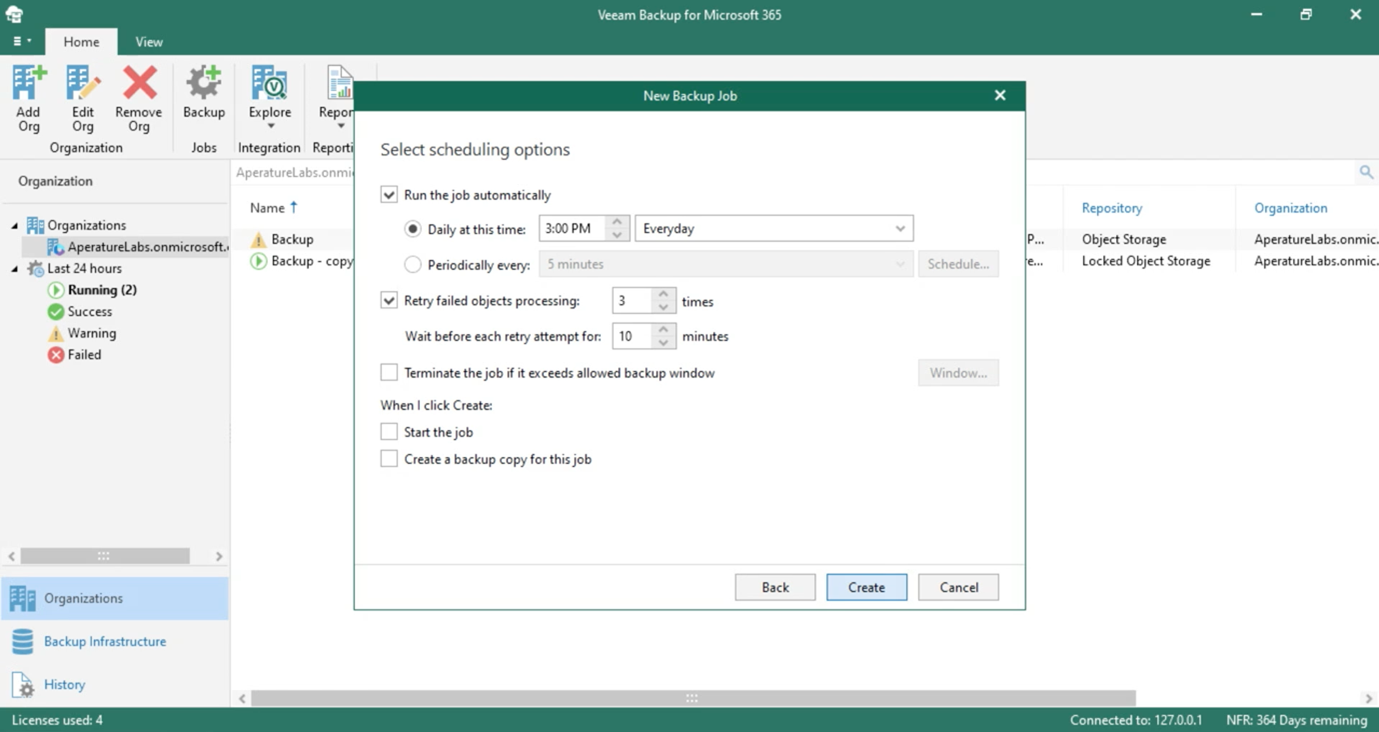Click the Create button

[867, 587]
